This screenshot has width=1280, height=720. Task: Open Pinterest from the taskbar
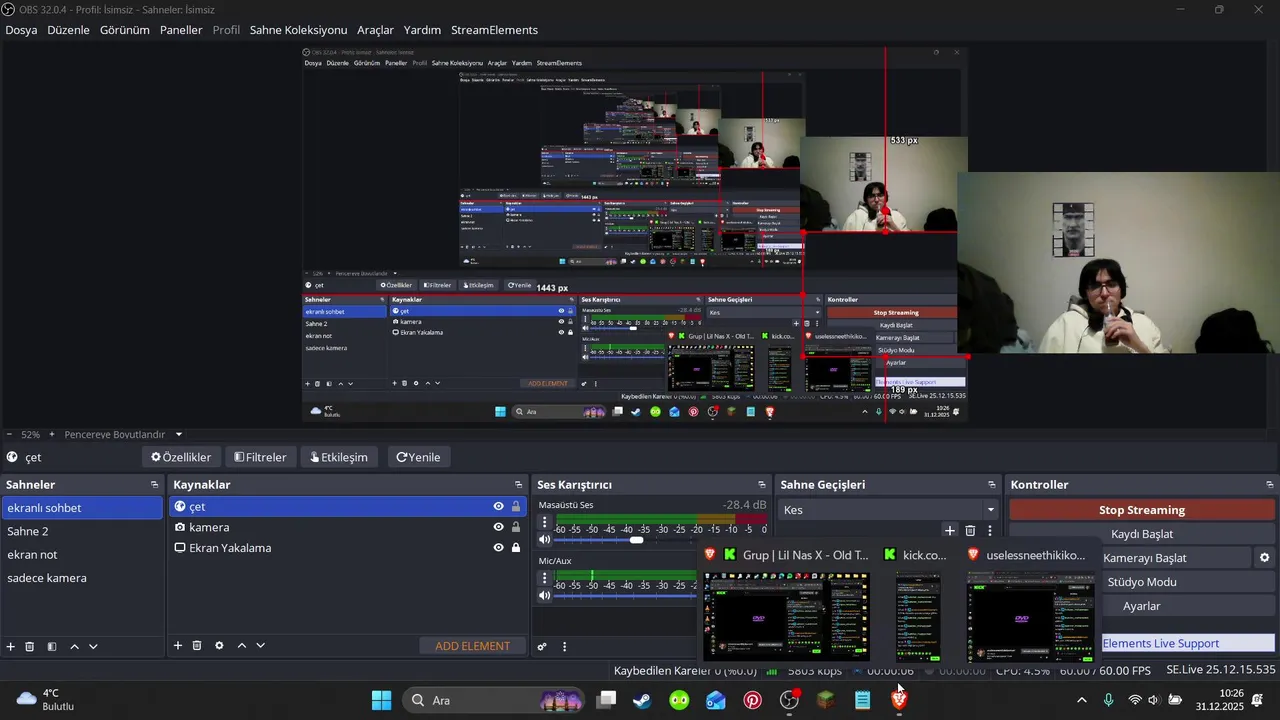(753, 700)
